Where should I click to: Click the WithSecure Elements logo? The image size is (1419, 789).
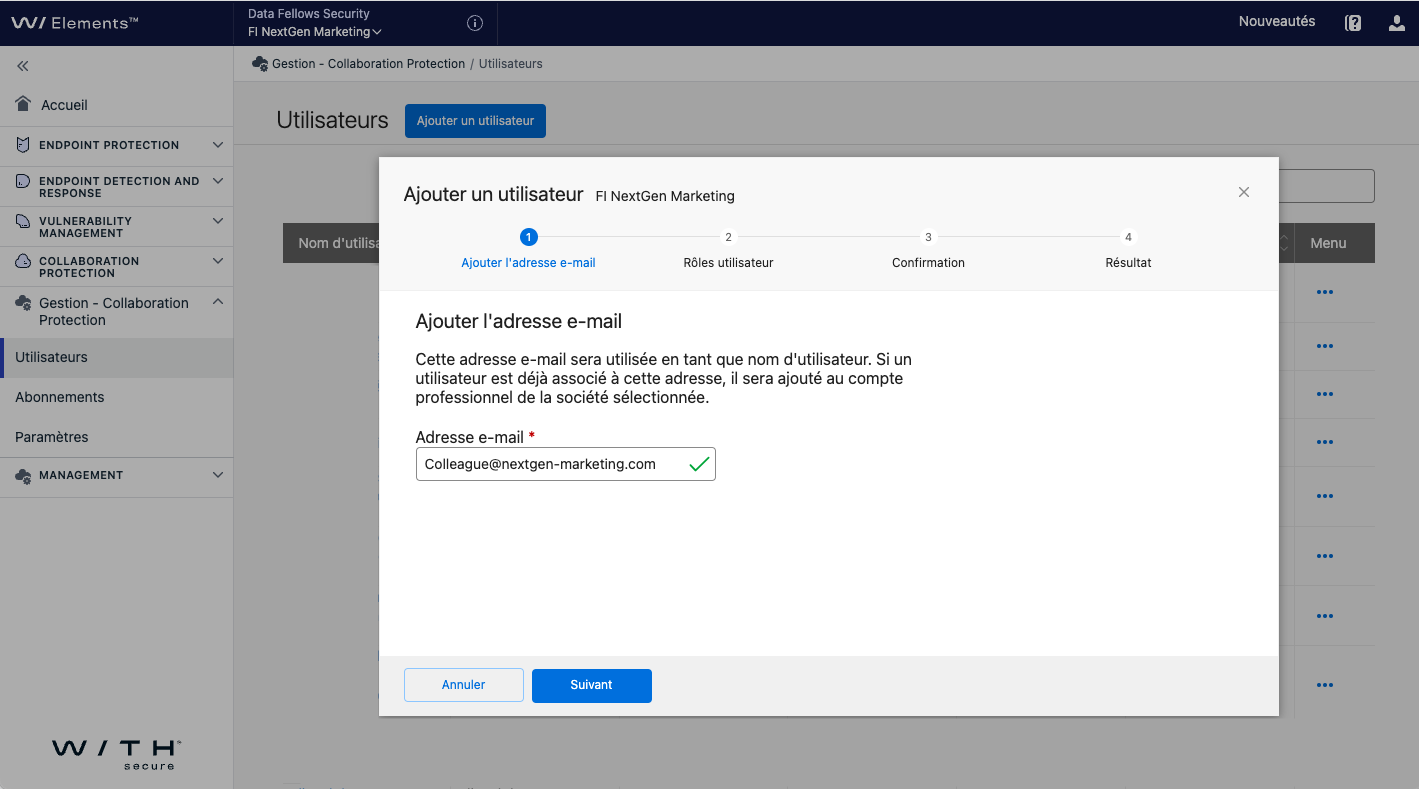click(75, 23)
